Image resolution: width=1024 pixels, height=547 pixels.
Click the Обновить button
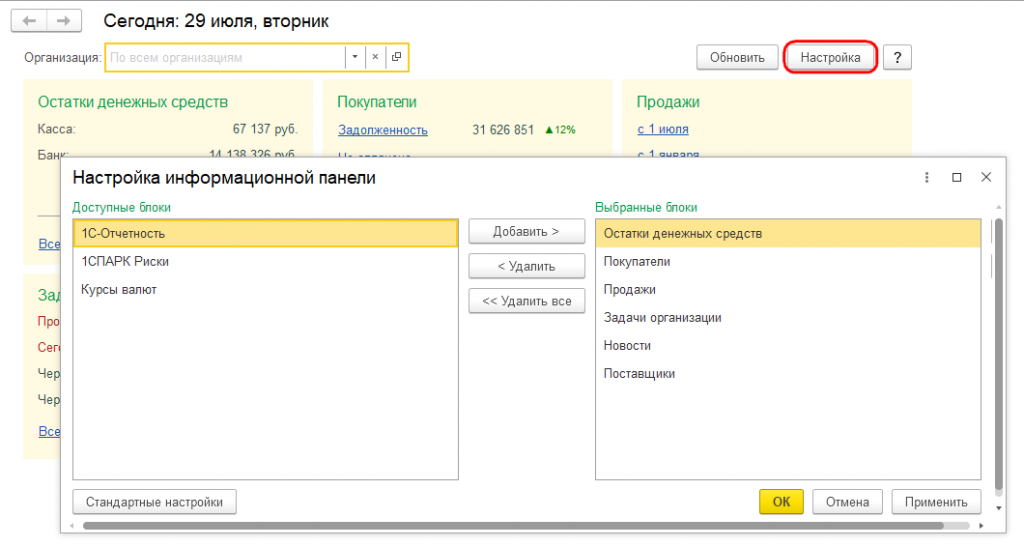tap(737, 57)
